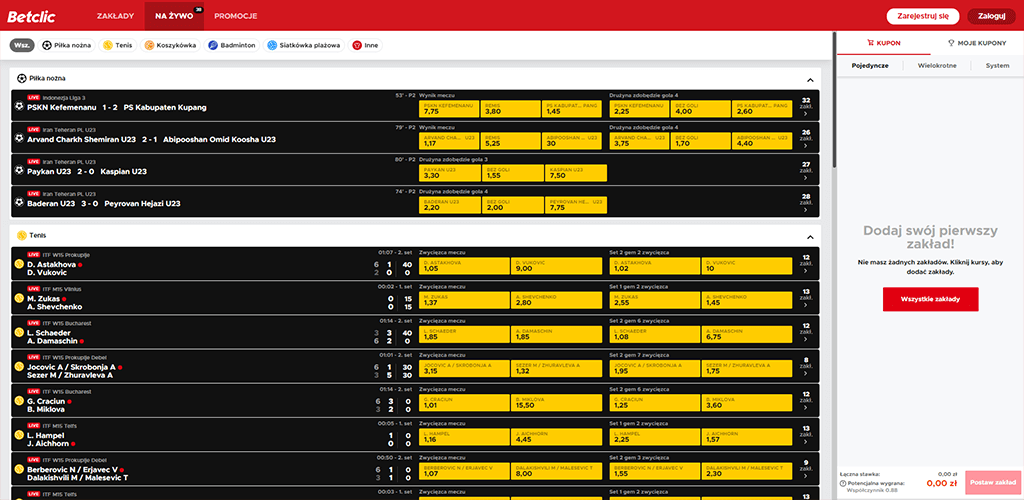Click tennis ball icon beside D. Astakhova match

point(19,264)
